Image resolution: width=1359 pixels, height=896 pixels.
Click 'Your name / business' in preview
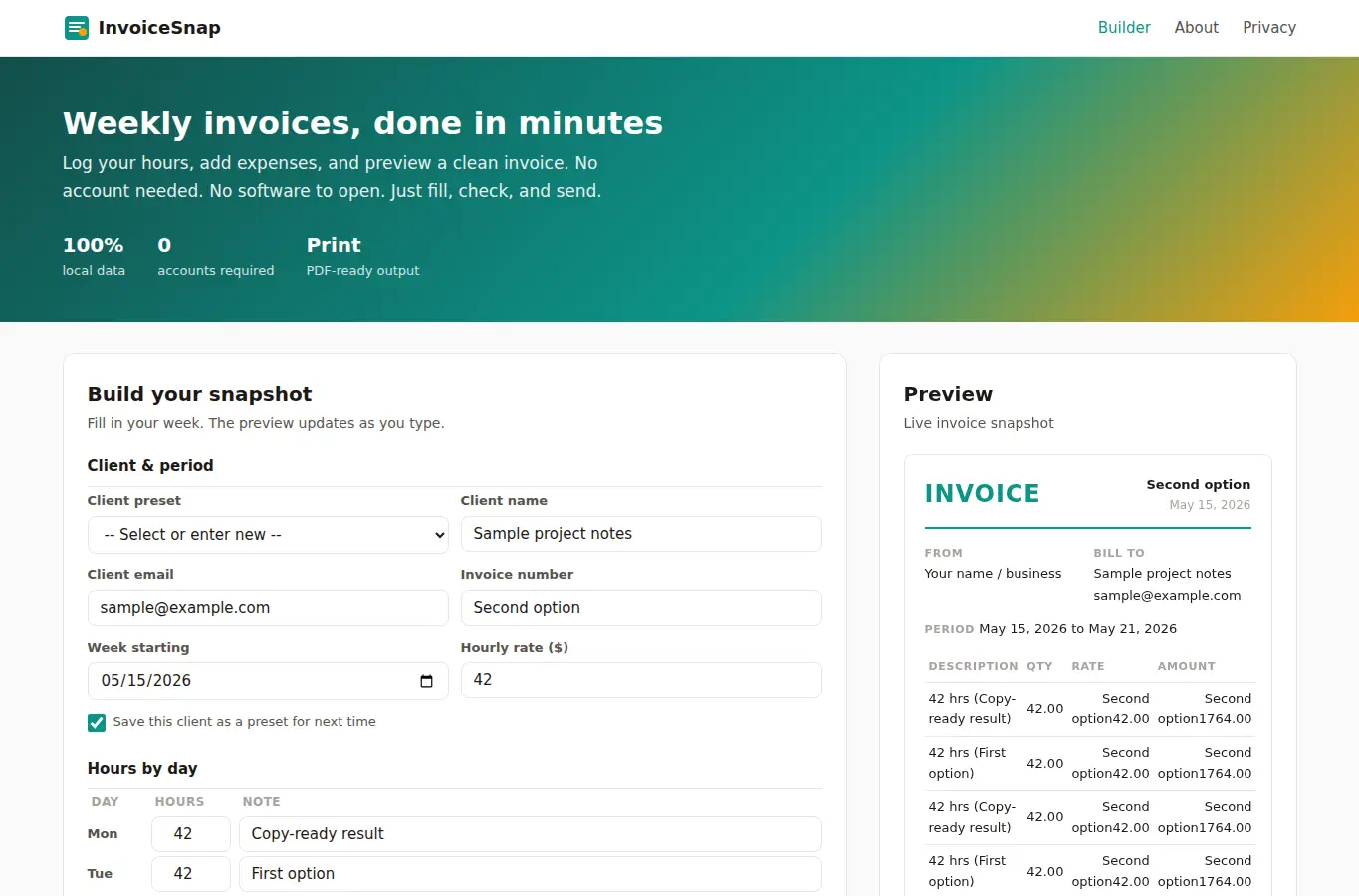coord(993,574)
